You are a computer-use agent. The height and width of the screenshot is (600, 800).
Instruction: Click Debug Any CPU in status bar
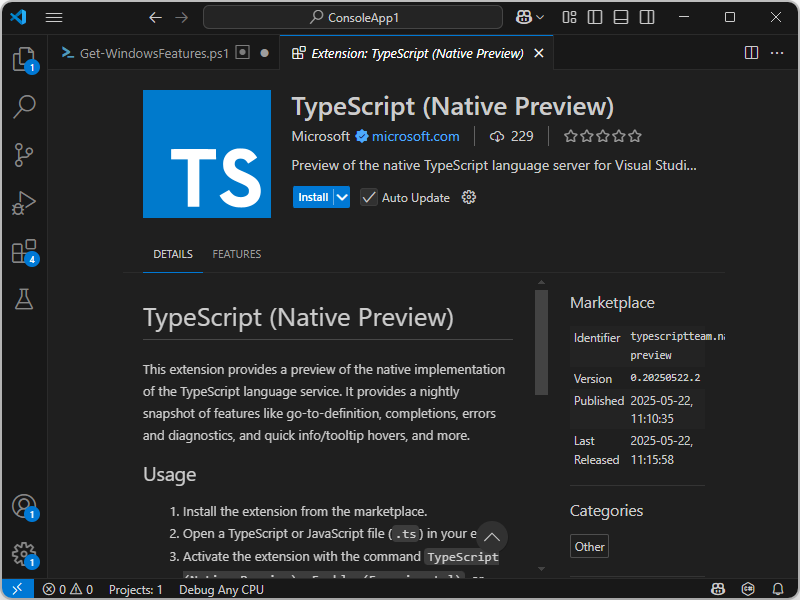pos(221,590)
